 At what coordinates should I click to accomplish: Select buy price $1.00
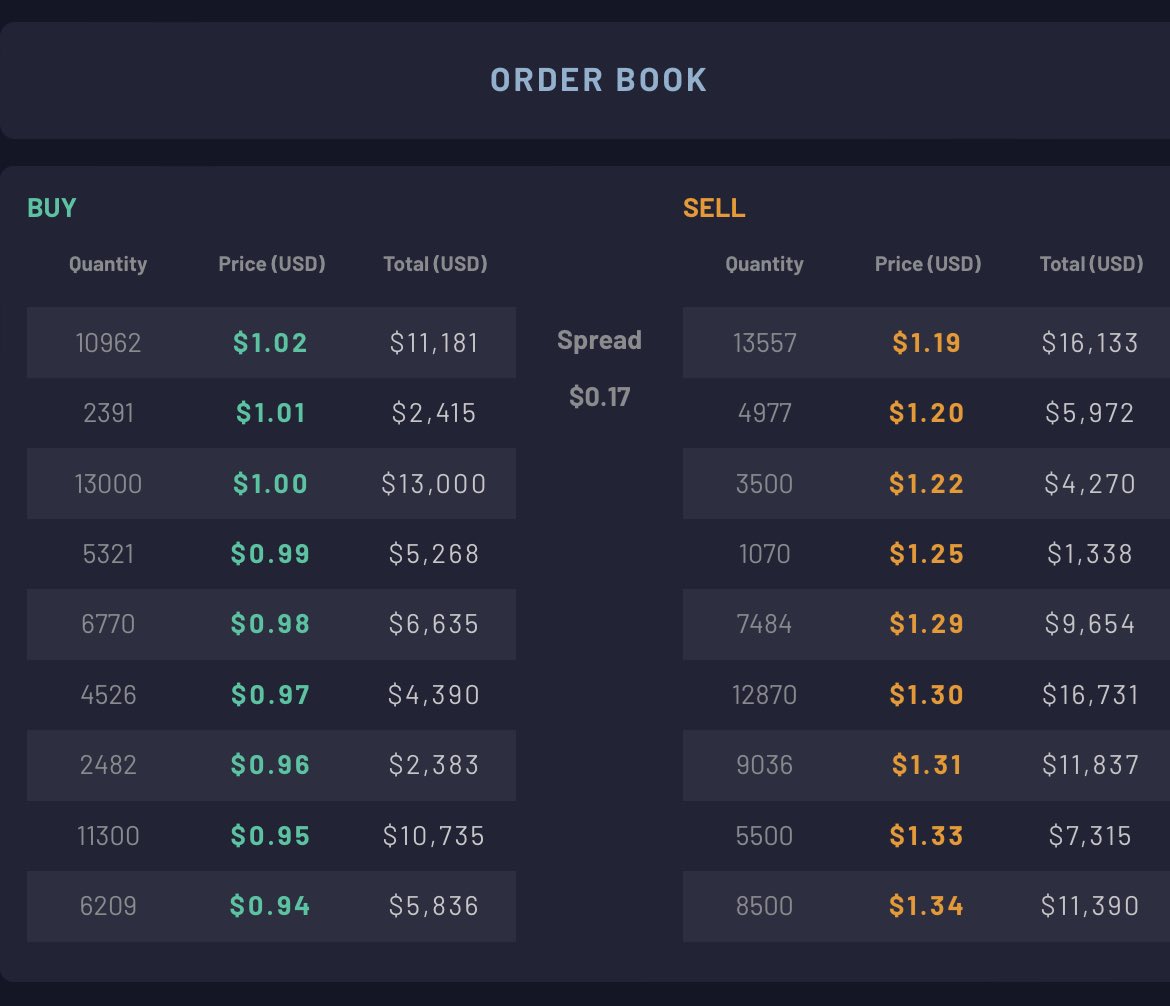270,484
